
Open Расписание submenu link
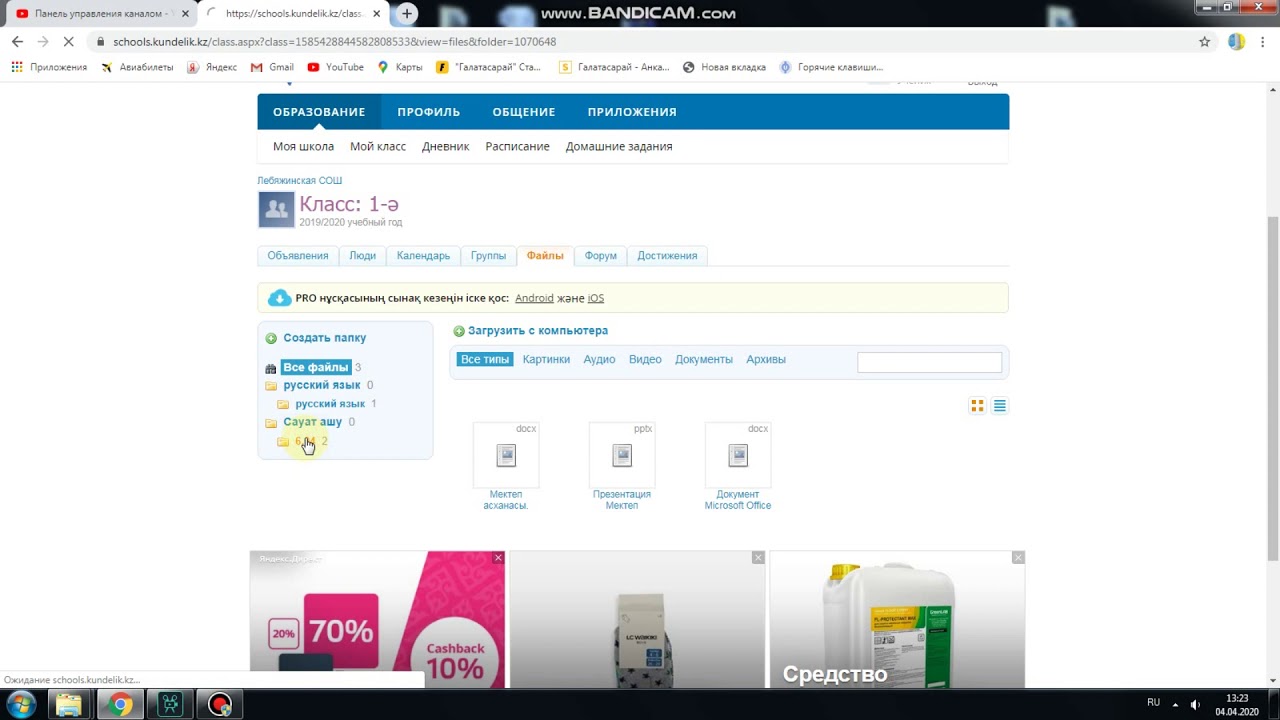[x=517, y=146]
